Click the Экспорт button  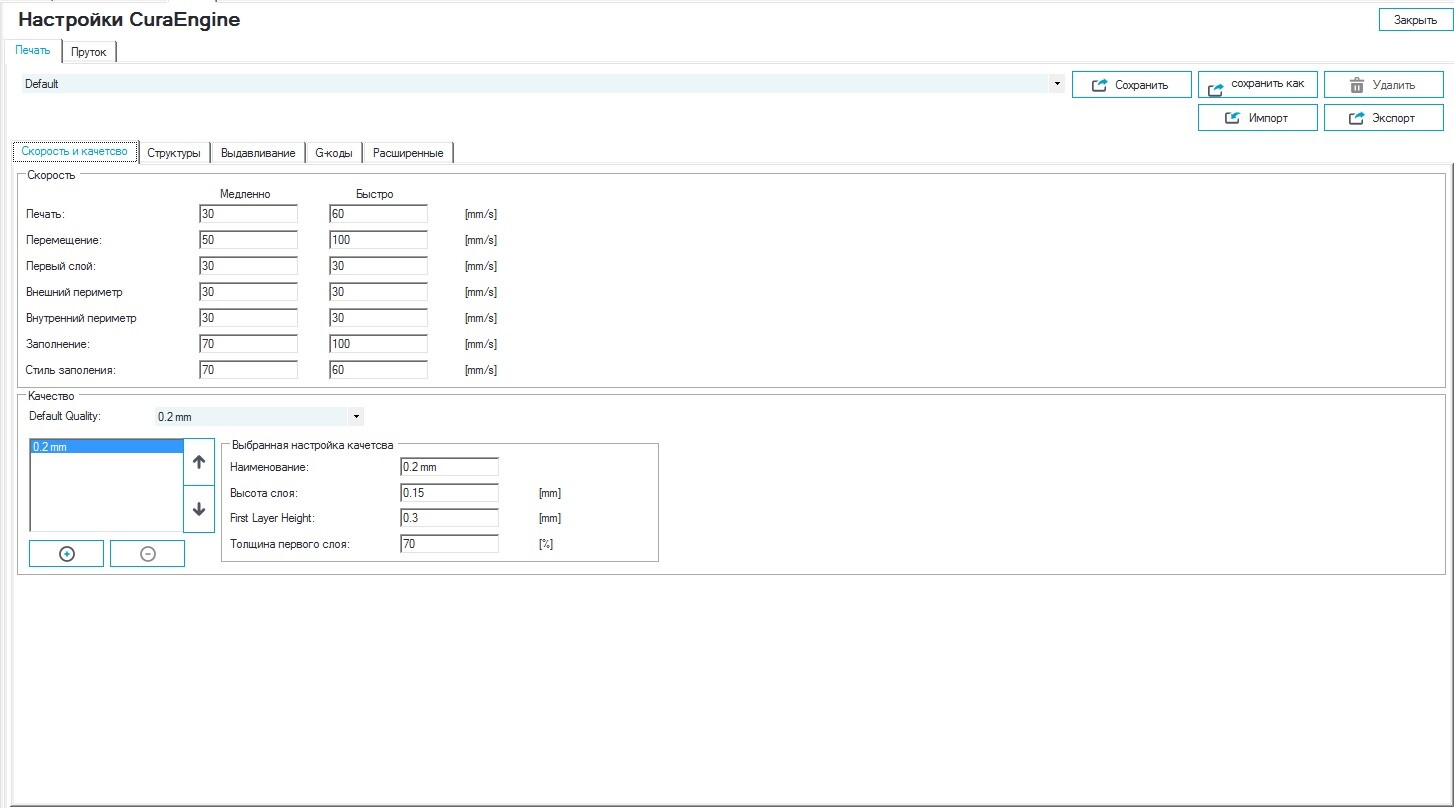coord(1384,118)
